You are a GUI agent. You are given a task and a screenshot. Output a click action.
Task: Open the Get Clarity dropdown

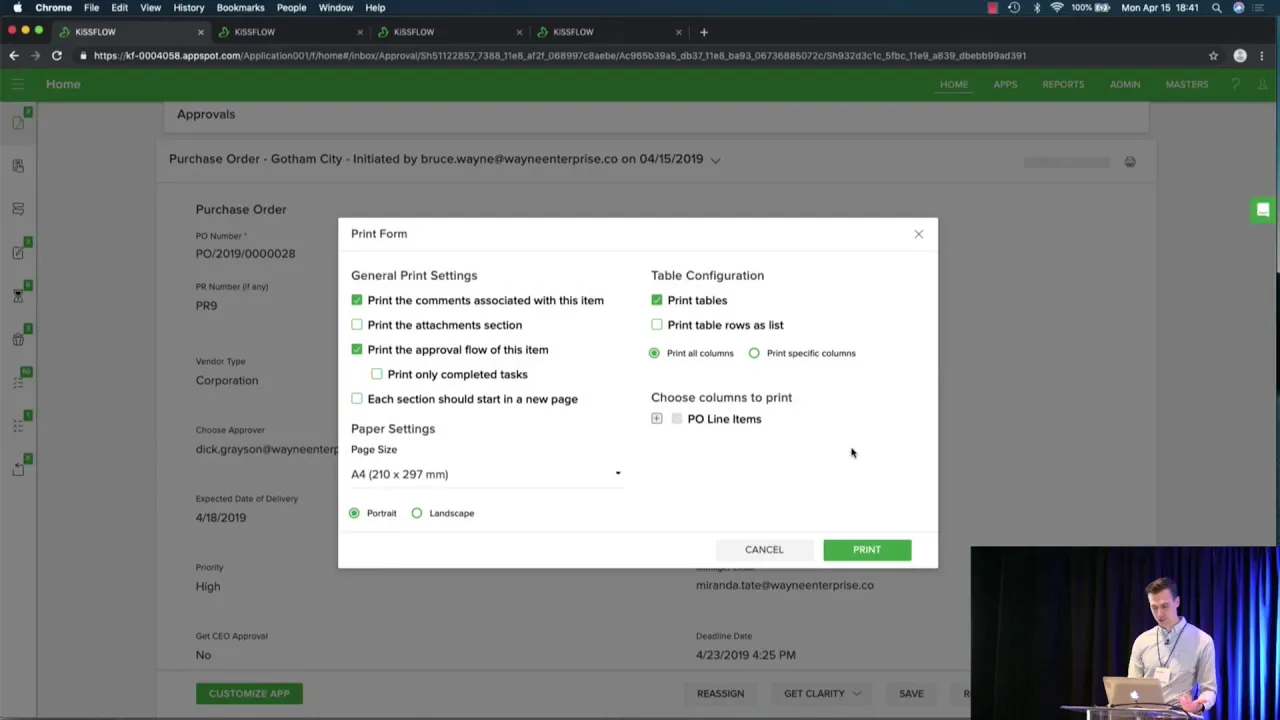tap(822, 693)
